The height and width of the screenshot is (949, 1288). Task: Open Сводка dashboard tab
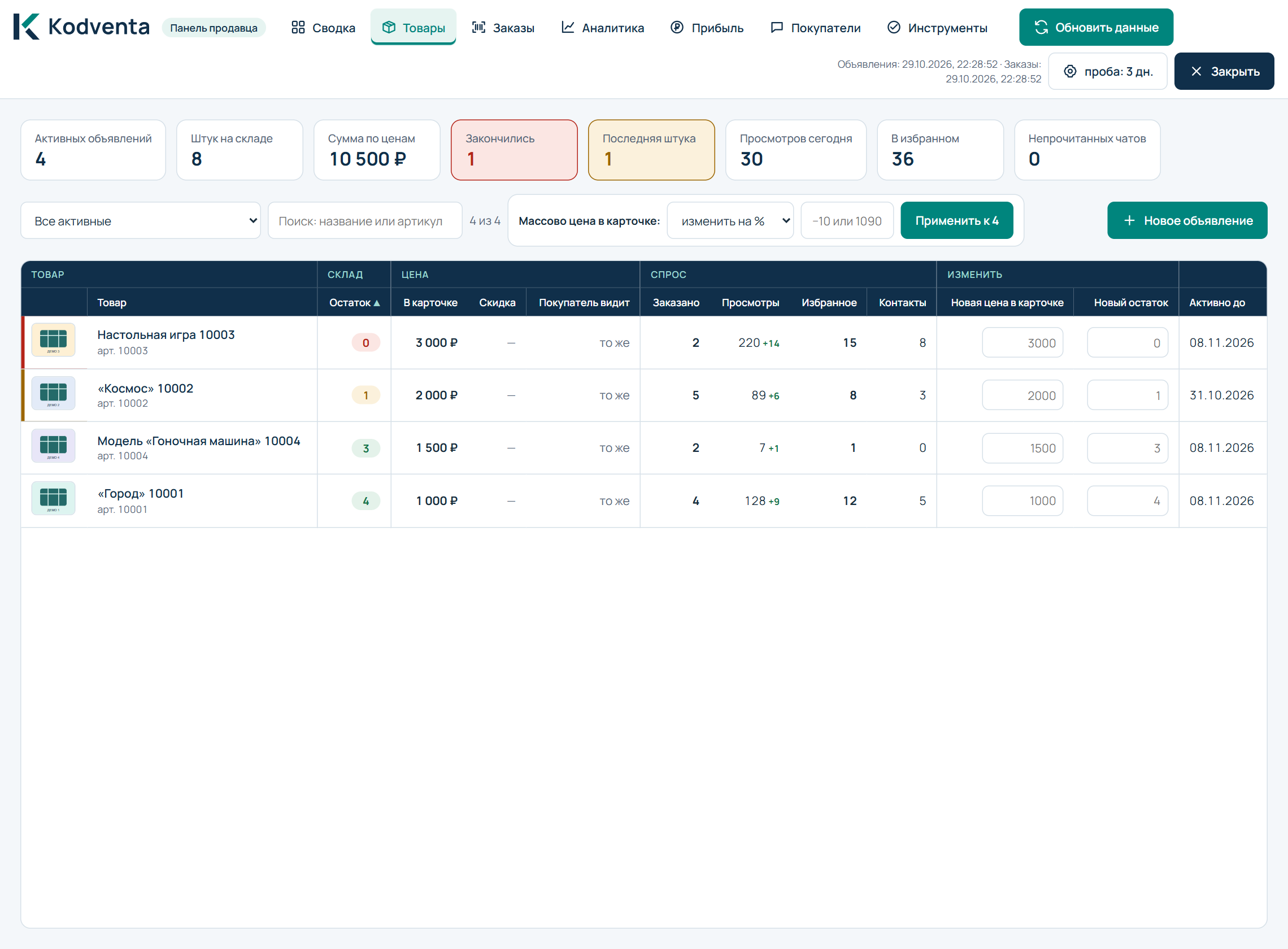[324, 28]
